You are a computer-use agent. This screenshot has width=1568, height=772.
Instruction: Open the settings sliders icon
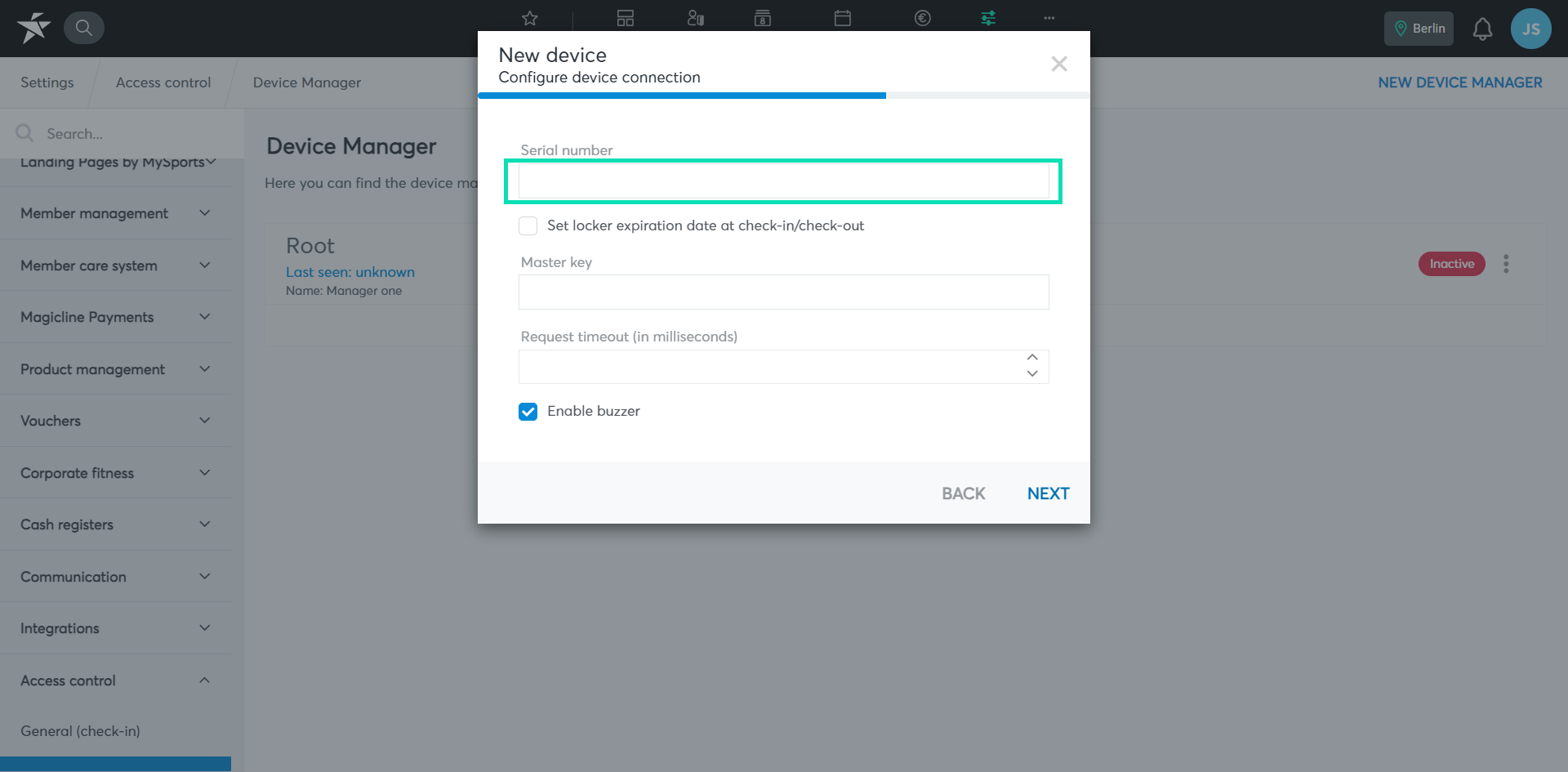coord(988,18)
